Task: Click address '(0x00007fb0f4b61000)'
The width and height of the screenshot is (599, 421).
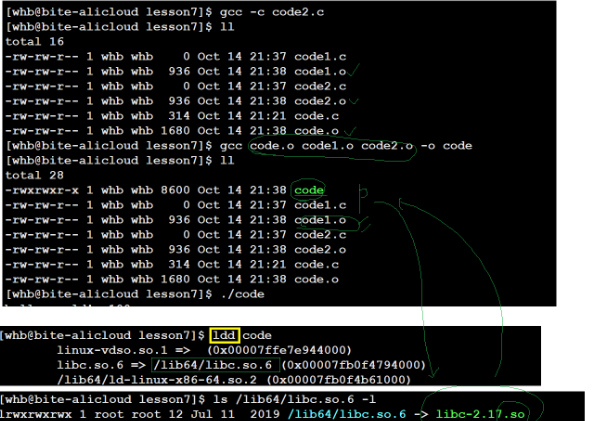Action: pos(338,380)
